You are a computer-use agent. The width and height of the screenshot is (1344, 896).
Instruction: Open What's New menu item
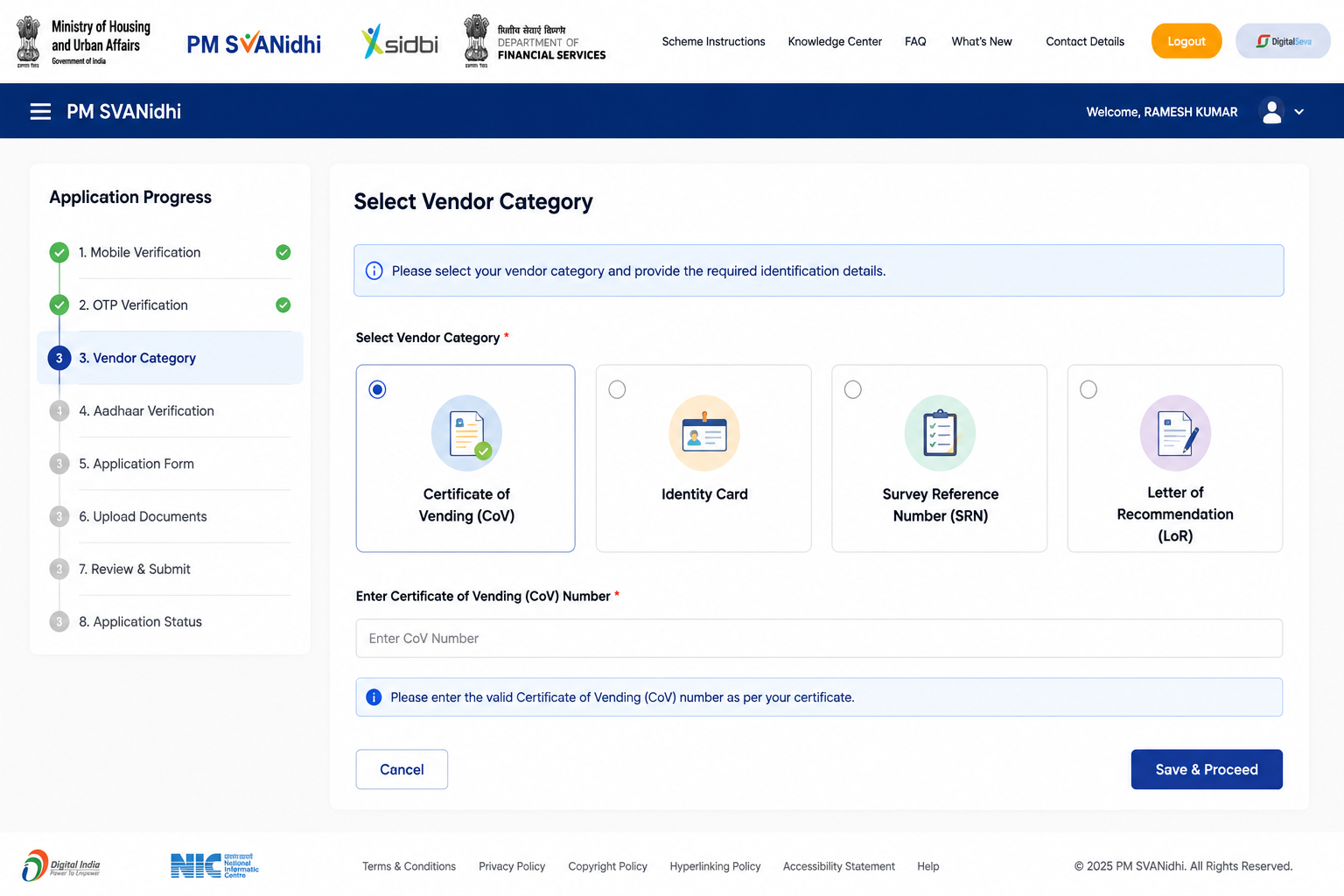click(982, 41)
